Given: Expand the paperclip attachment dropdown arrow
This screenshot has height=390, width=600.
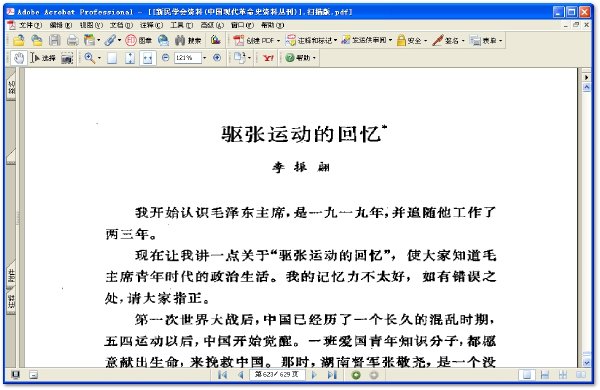Looking at the screenshot, I should tap(119, 40).
